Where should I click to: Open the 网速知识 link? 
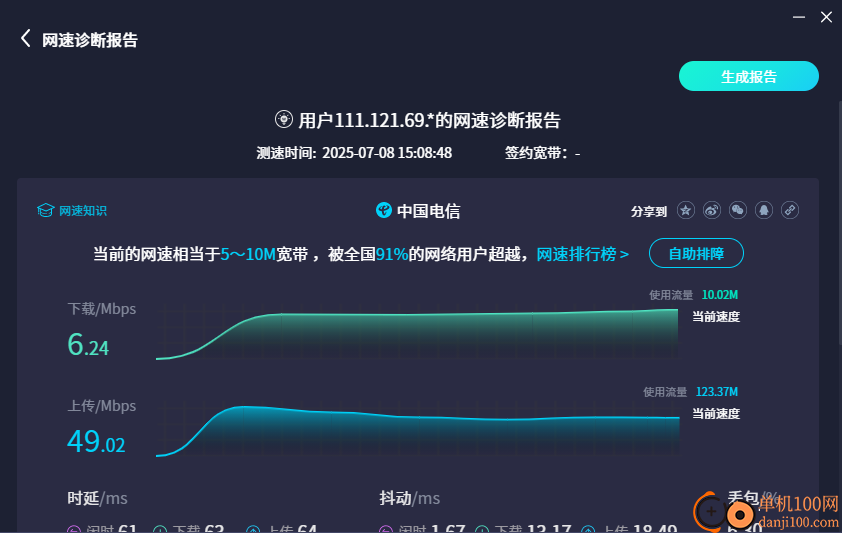click(83, 211)
